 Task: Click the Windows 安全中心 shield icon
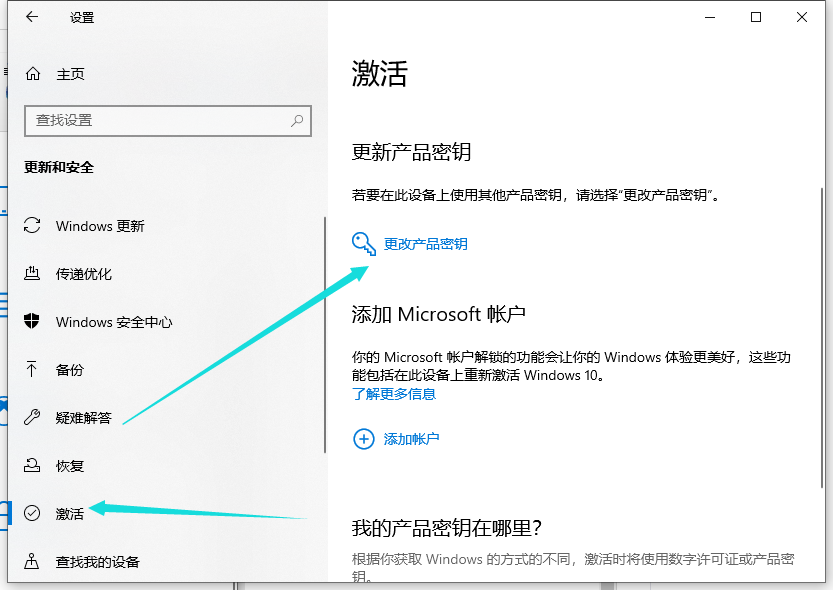coord(33,322)
